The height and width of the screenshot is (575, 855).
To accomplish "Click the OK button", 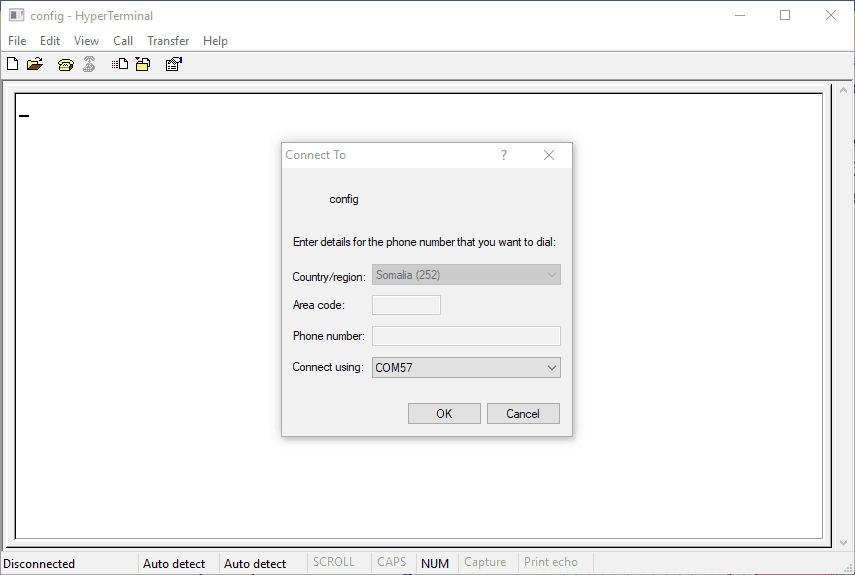I will click(444, 414).
